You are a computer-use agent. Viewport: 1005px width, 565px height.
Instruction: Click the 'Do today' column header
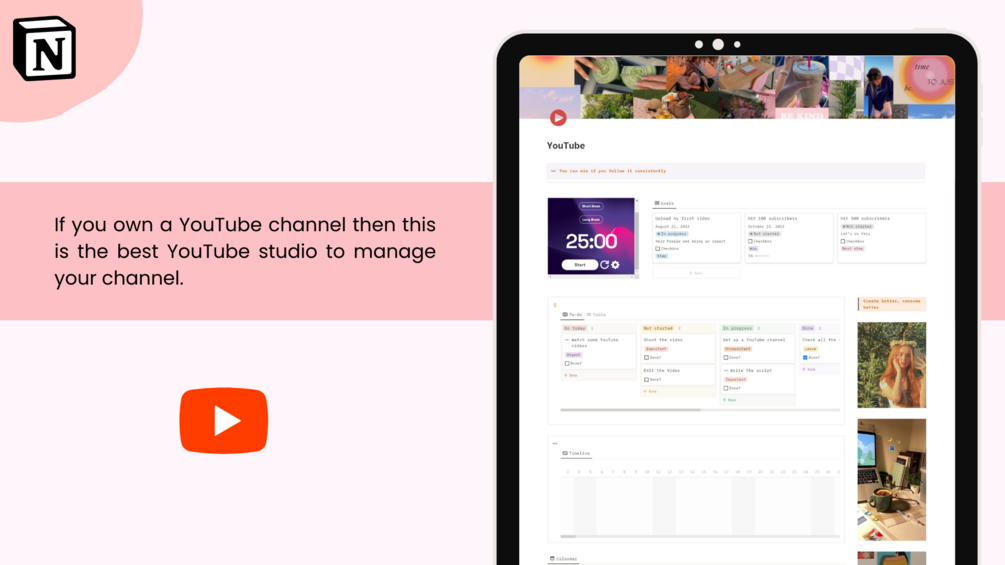(x=575, y=328)
